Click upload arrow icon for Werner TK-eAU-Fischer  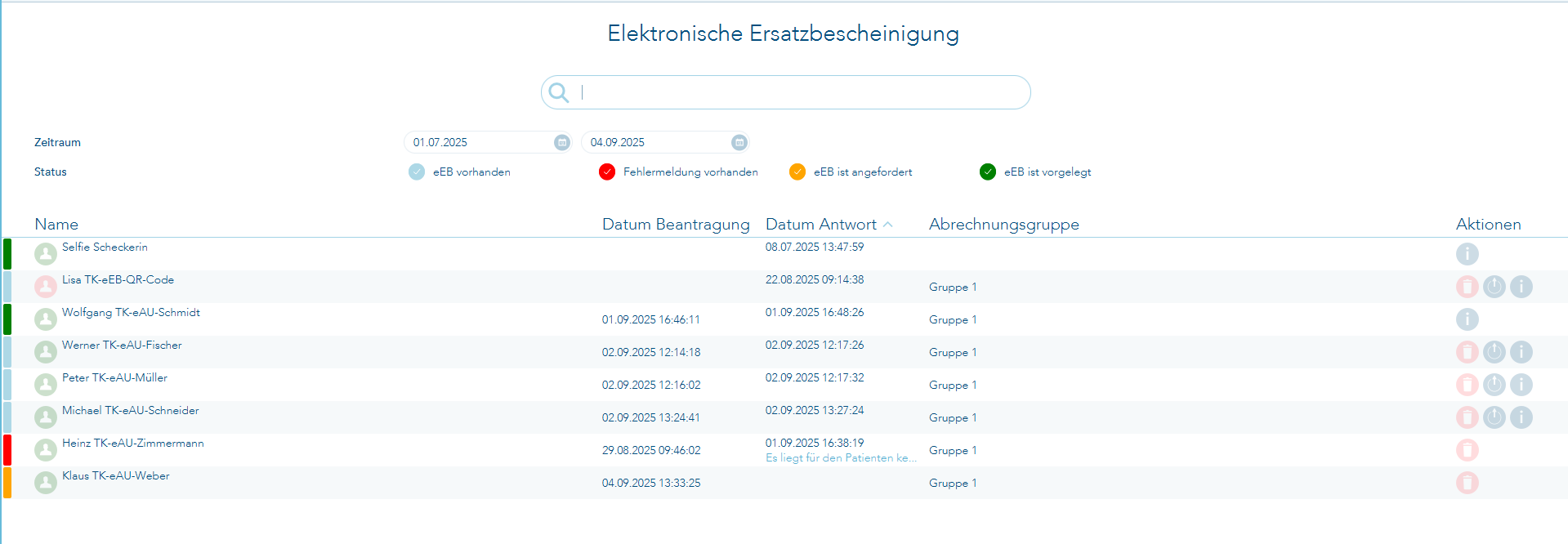1494,352
